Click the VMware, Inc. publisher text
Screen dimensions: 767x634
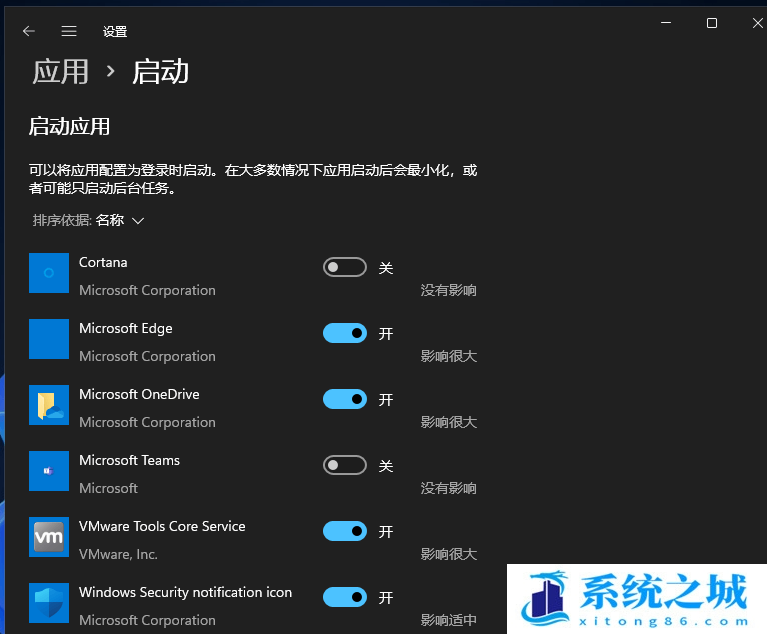pos(118,554)
